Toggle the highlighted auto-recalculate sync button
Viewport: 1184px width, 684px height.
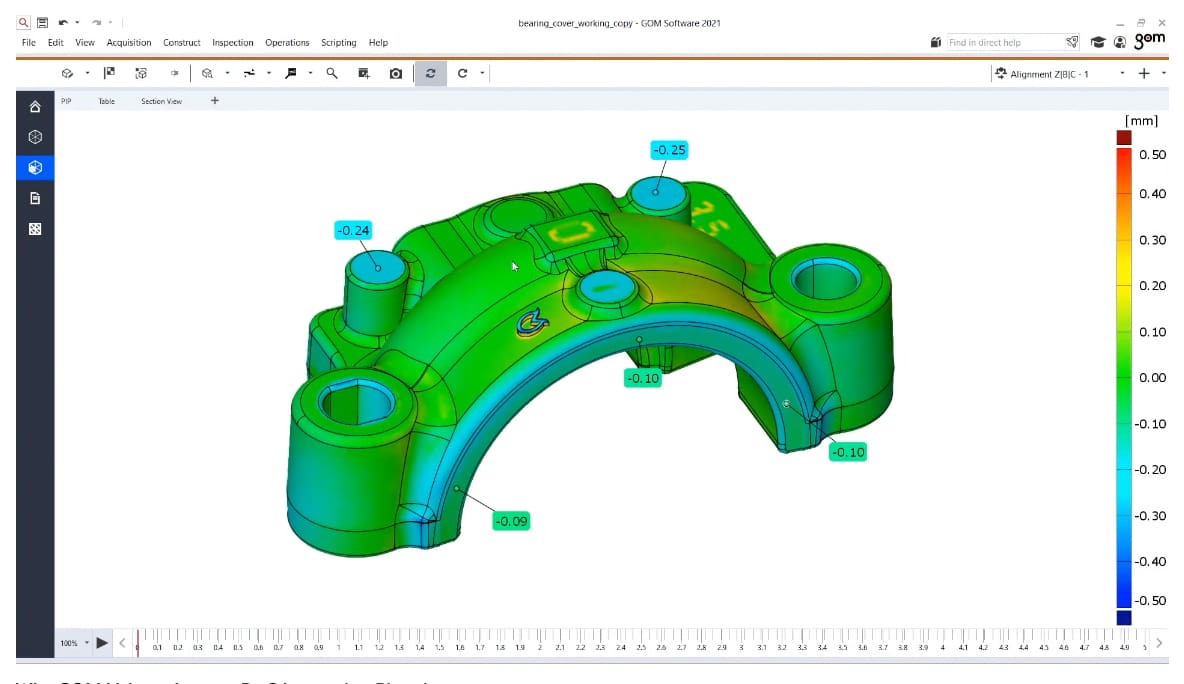click(430, 73)
